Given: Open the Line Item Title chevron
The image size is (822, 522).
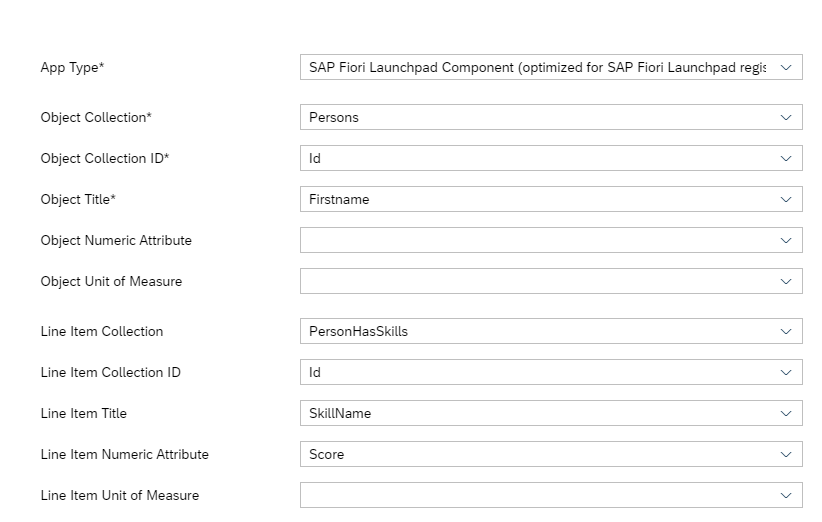Looking at the screenshot, I should [786, 413].
